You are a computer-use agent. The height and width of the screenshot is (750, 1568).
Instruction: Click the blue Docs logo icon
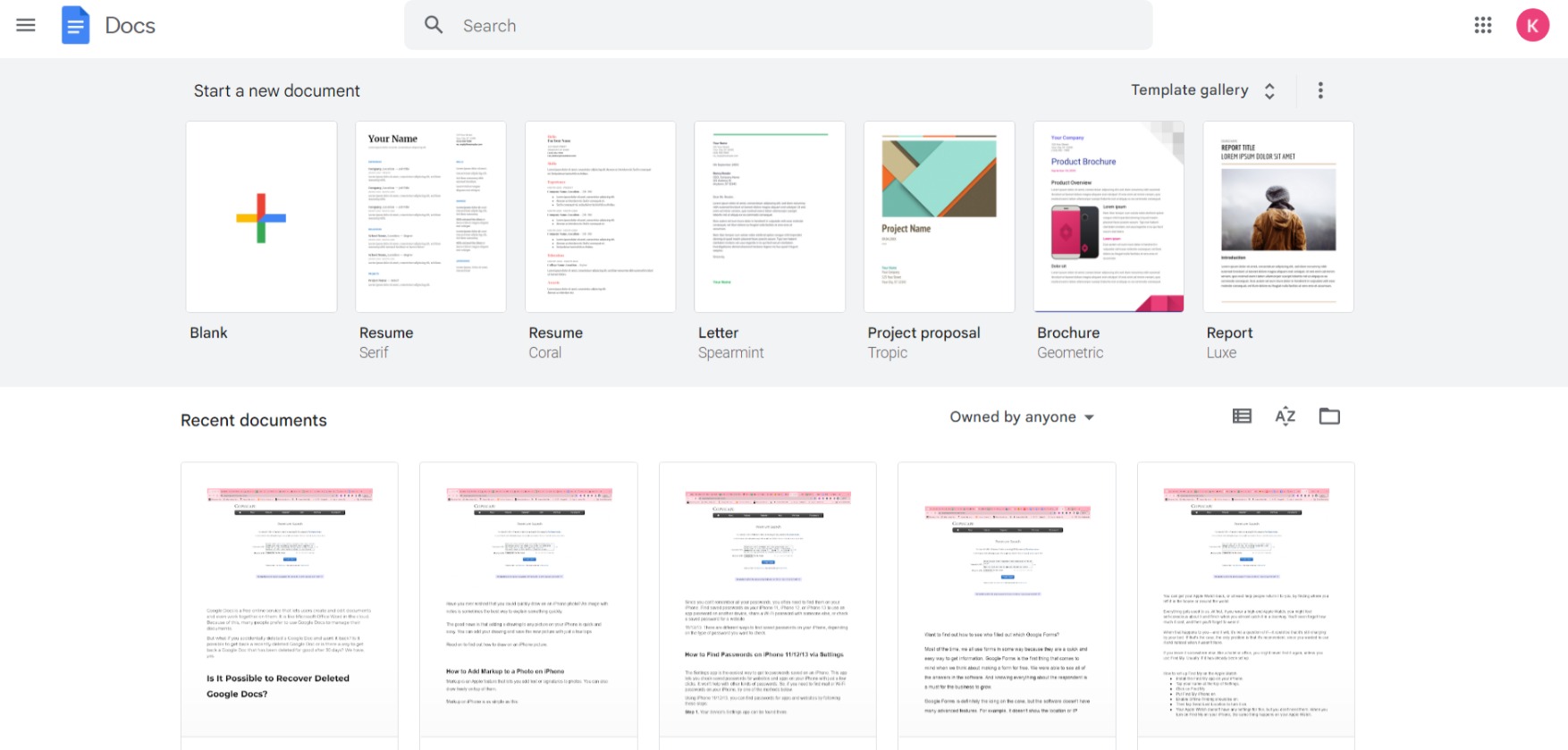(x=76, y=25)
